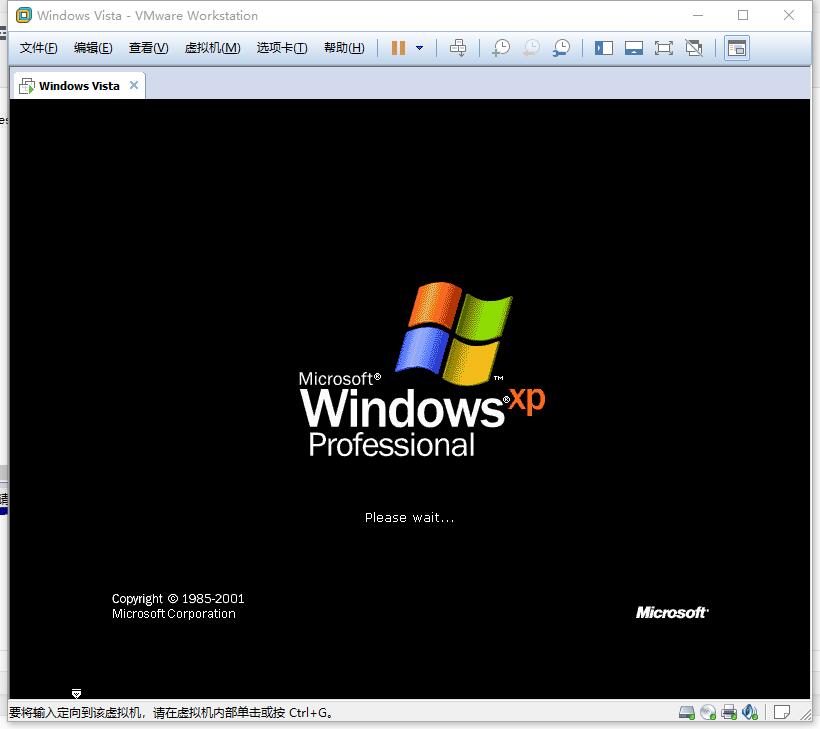Click the CD/DVD drive status icon
This screenshot has width=820, height=729.
tap(708, 712)
